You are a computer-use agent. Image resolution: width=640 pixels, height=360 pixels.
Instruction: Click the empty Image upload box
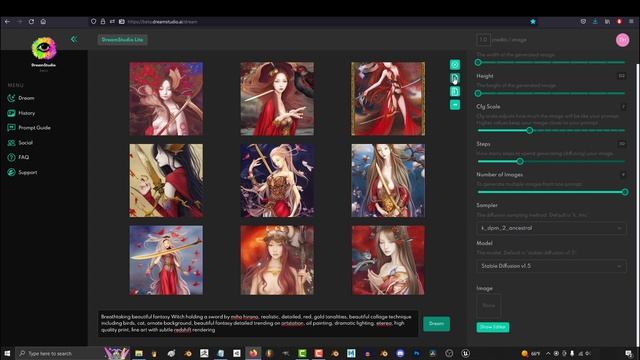point(489,306)
